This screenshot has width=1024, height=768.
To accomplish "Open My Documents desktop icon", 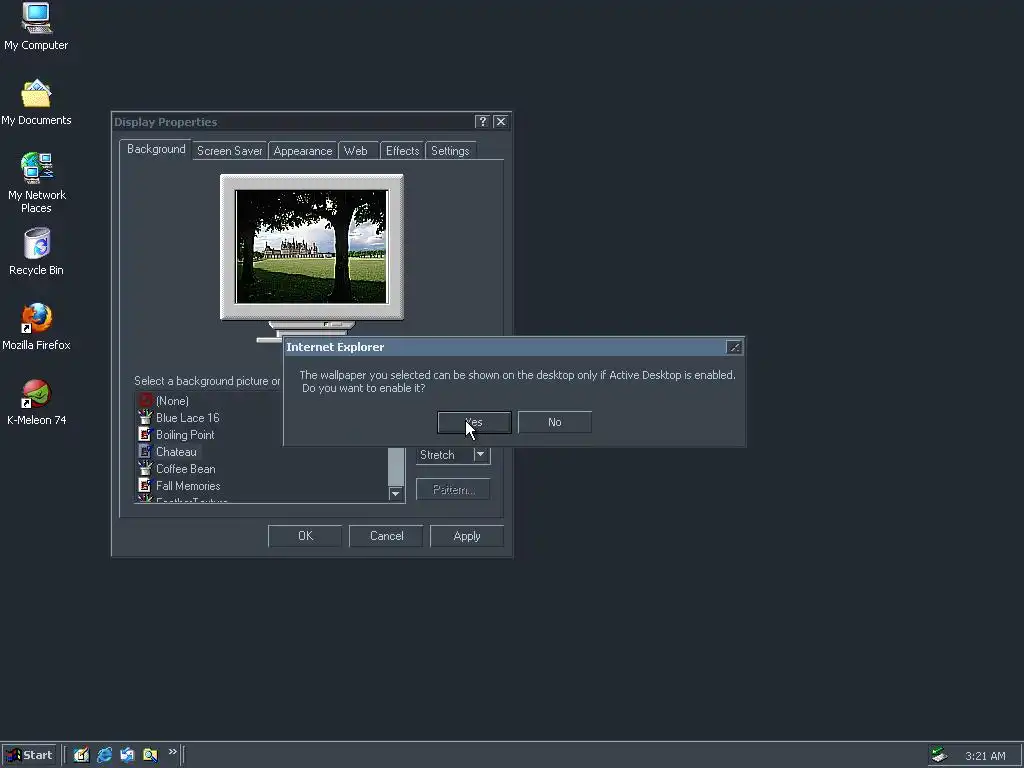I will coord(36,103).
